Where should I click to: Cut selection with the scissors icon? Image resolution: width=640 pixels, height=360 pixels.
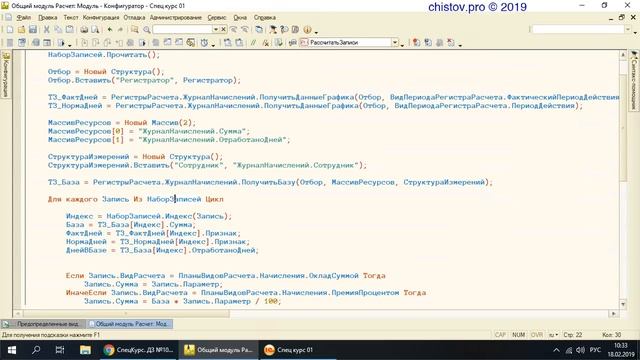coord(47,29)
